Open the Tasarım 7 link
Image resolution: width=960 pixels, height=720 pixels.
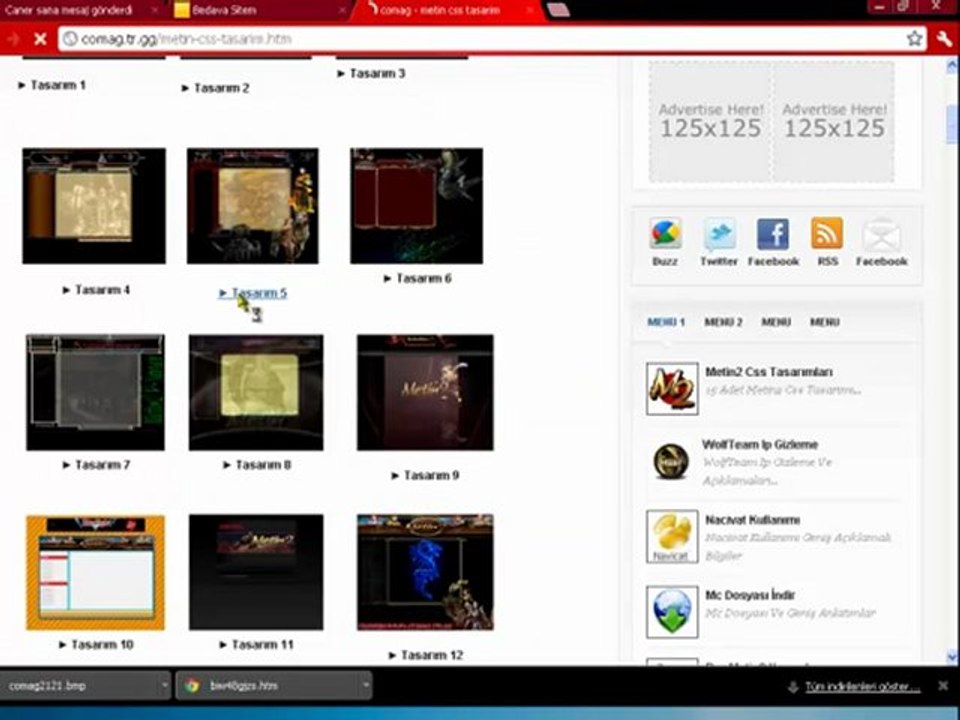click(96, 465)
